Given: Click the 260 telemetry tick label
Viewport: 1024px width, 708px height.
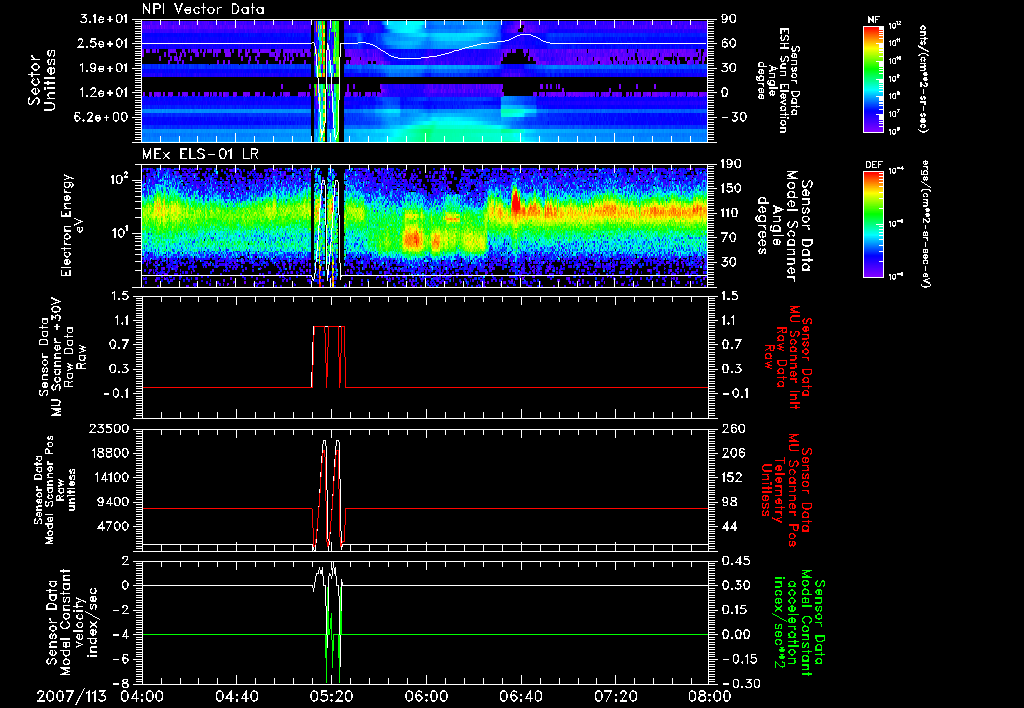Looking at the screenshot, I should [732, 428].
